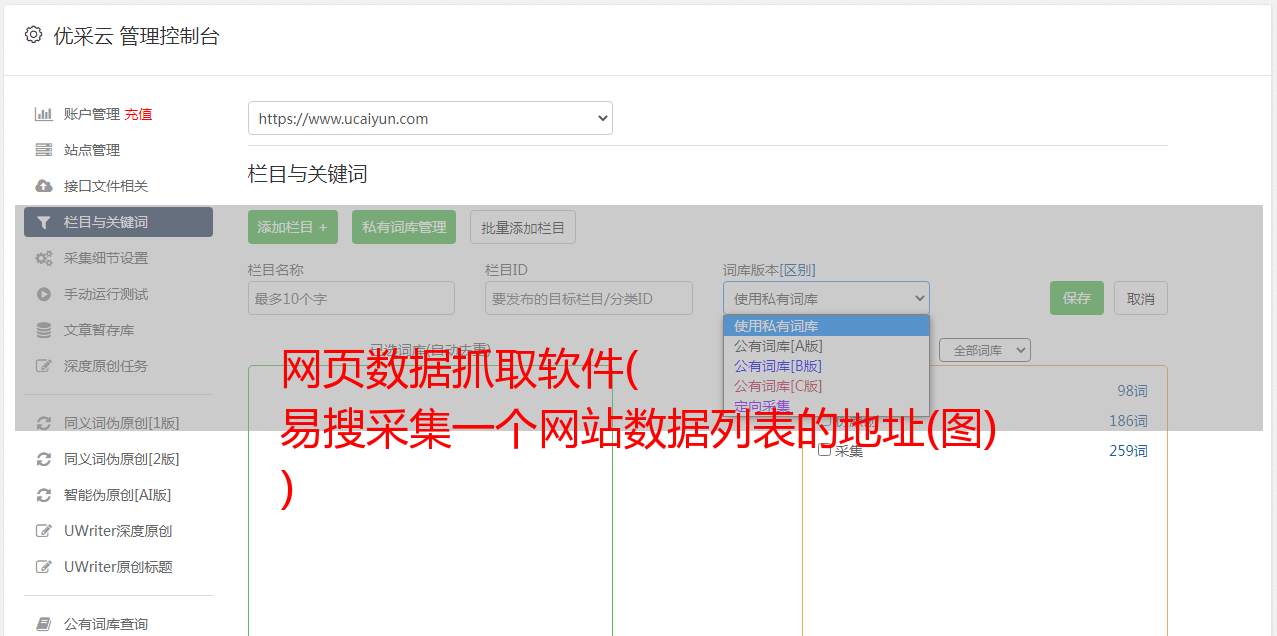Go to 站点管理 in the sidebar
The height and width of the screenshot is (636, 1277).
point(92,150)
